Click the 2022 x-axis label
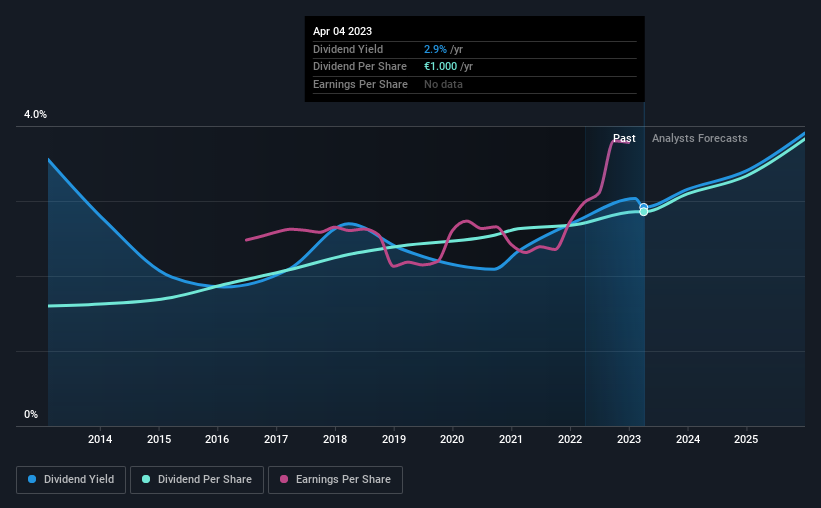821x508 pixels. pyautogui.click(x=570, y=439)
